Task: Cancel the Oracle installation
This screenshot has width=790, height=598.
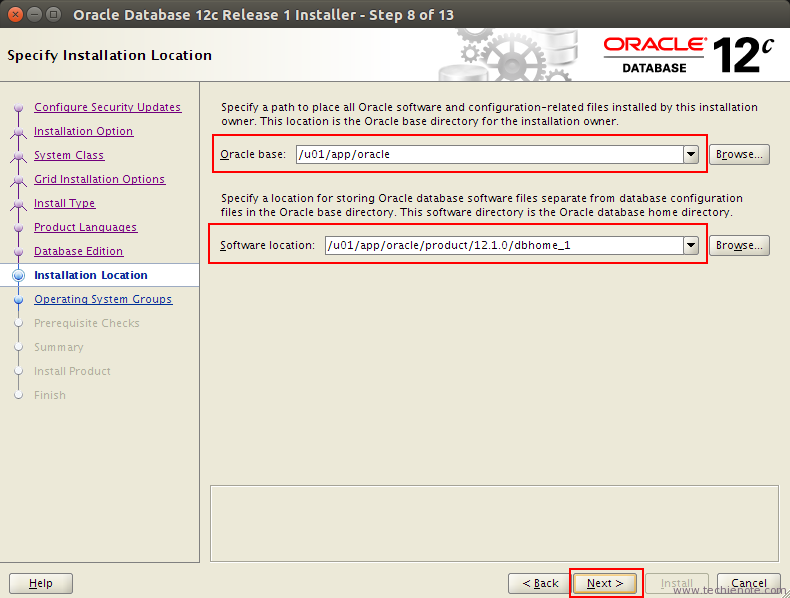Action: (749, 583)
